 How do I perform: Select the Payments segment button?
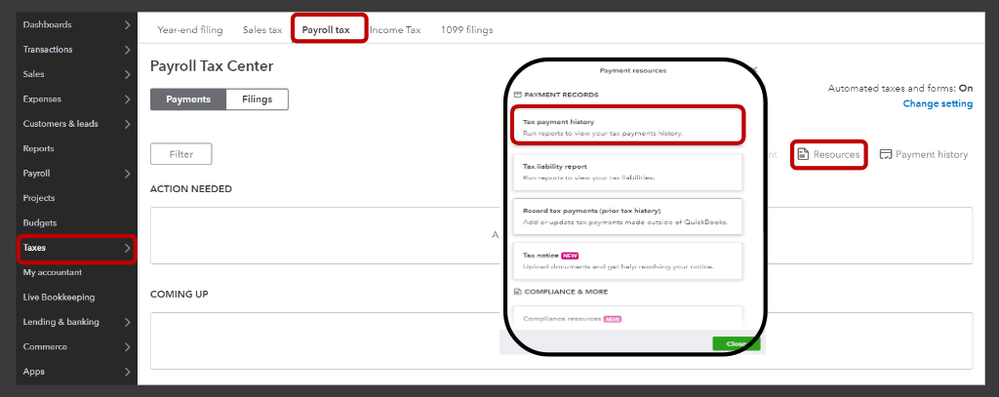188,99
